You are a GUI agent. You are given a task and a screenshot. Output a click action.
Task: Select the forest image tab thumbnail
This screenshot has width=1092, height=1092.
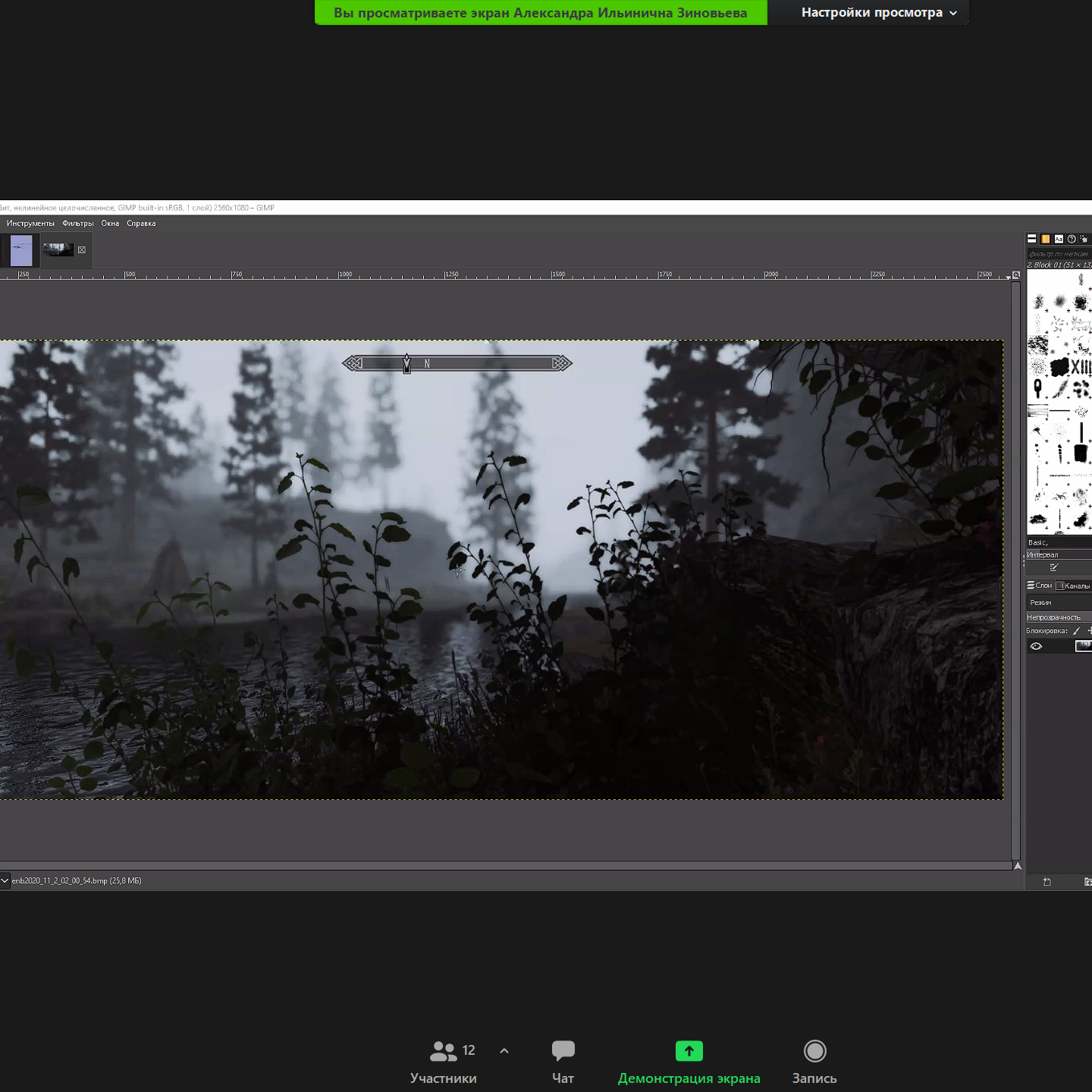[x=58, y=249]
